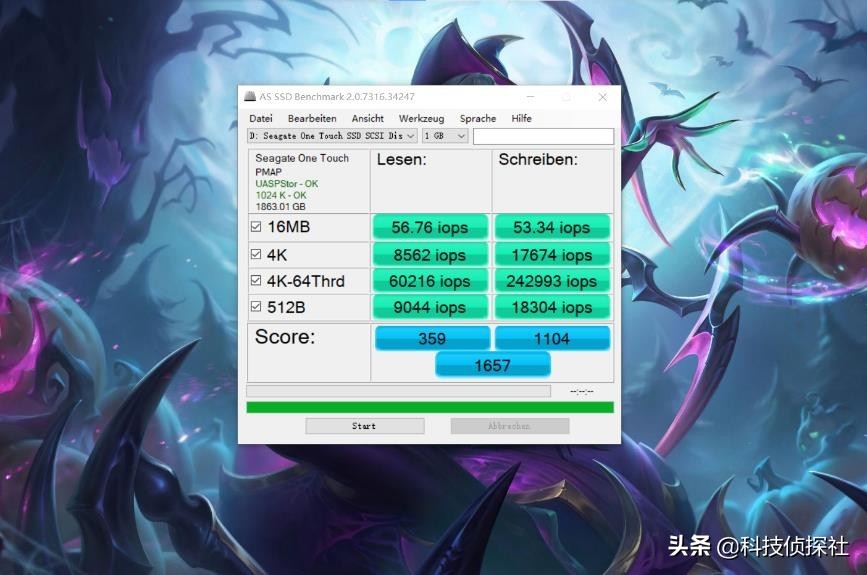Click the UASPStor - OK status text
The image size is (867, 575).
pos(286,184)
